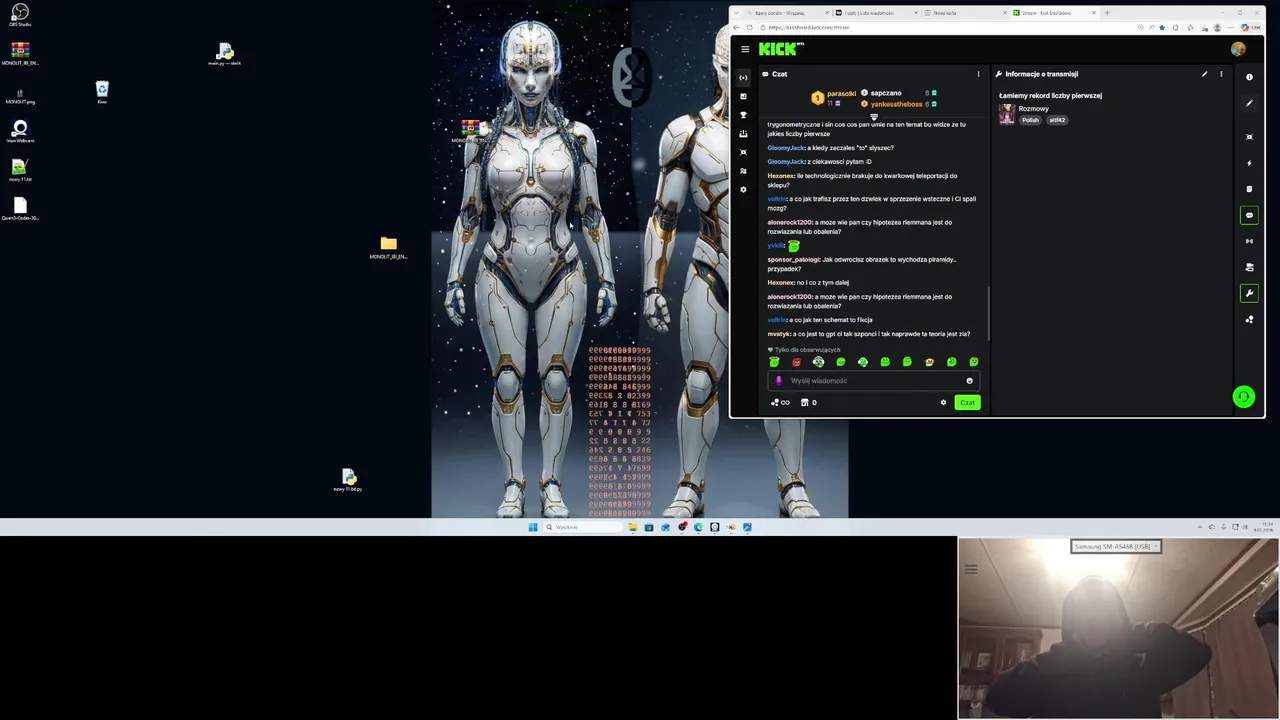The image size is (1280, 720).
Task: Click username sponsor_patologi in chat
Action: (793, 259)
